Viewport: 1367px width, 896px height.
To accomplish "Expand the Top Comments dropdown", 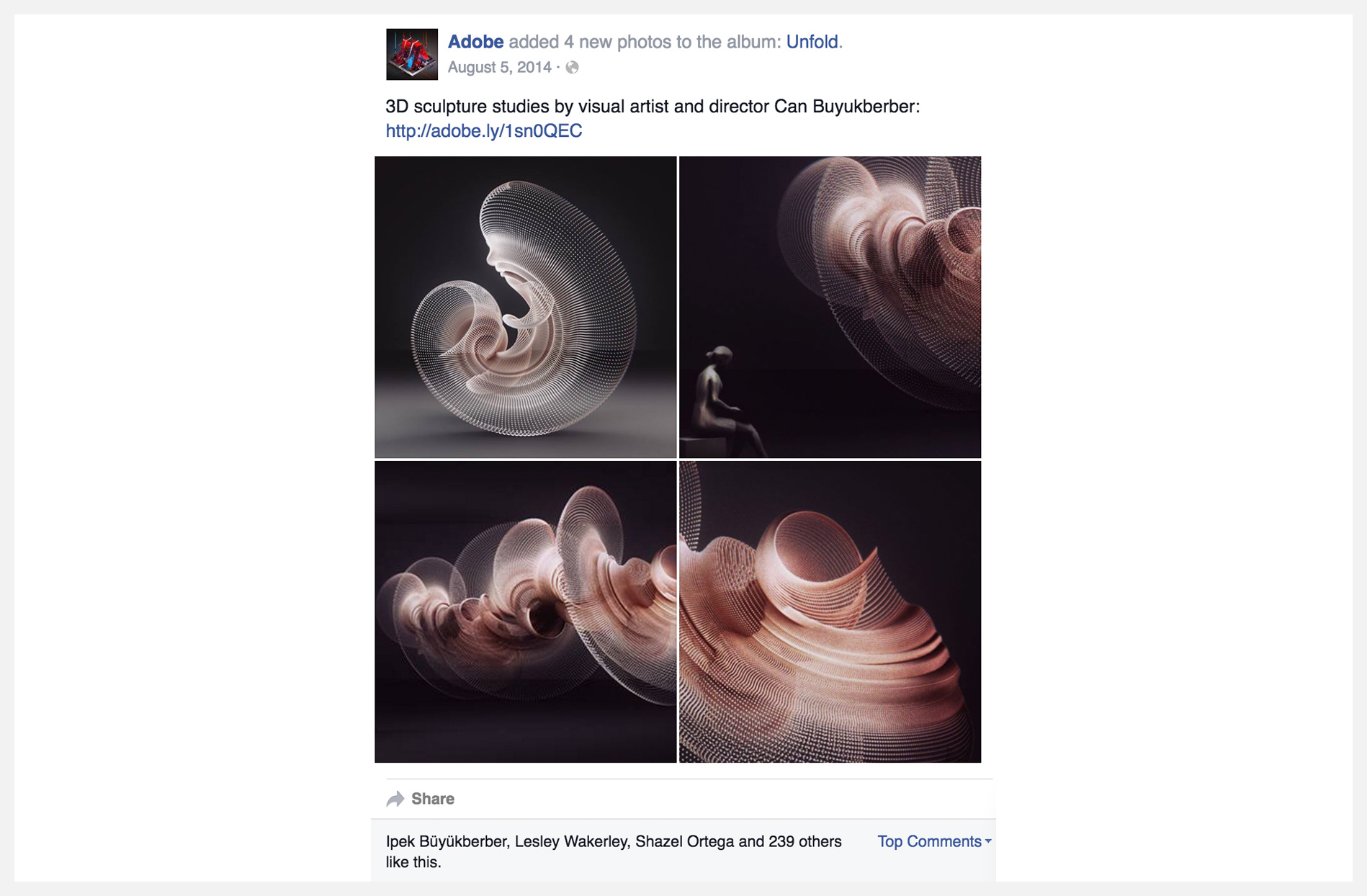I will point(934,841).
